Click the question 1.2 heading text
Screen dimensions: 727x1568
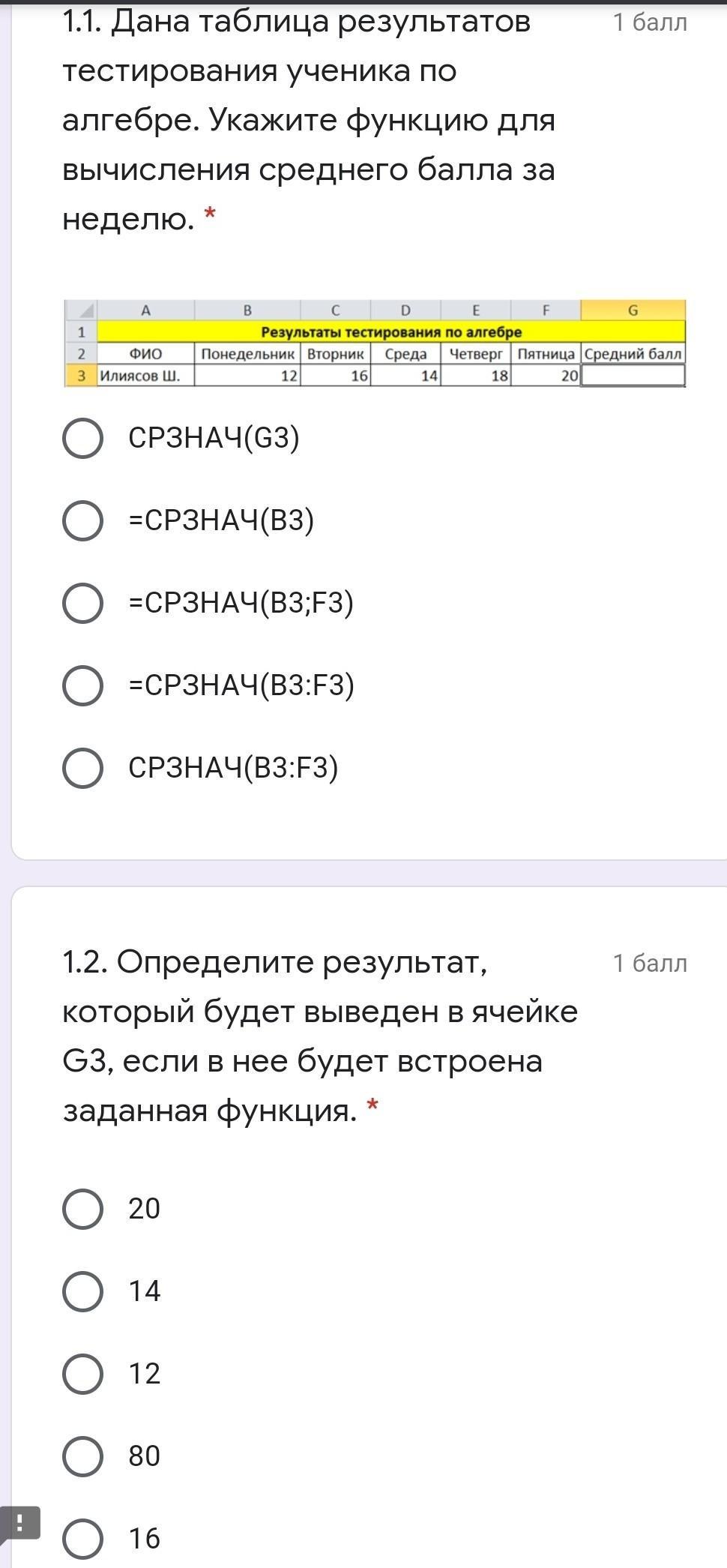coord(320,1036)
